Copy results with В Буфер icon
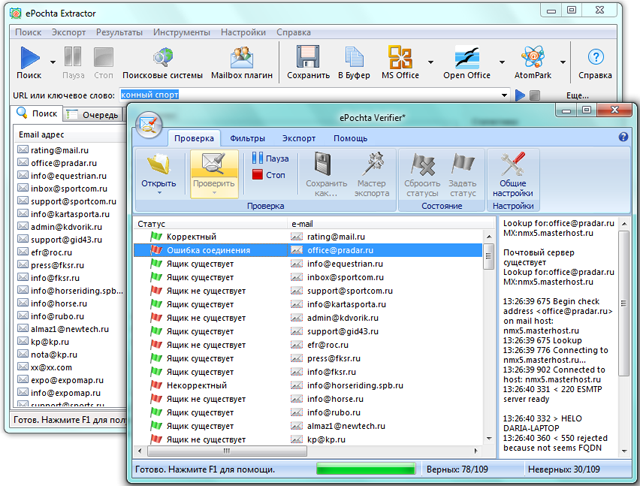The height and width of the screenshot is (486, 640). pyautogui.click(x=354, y=57)
